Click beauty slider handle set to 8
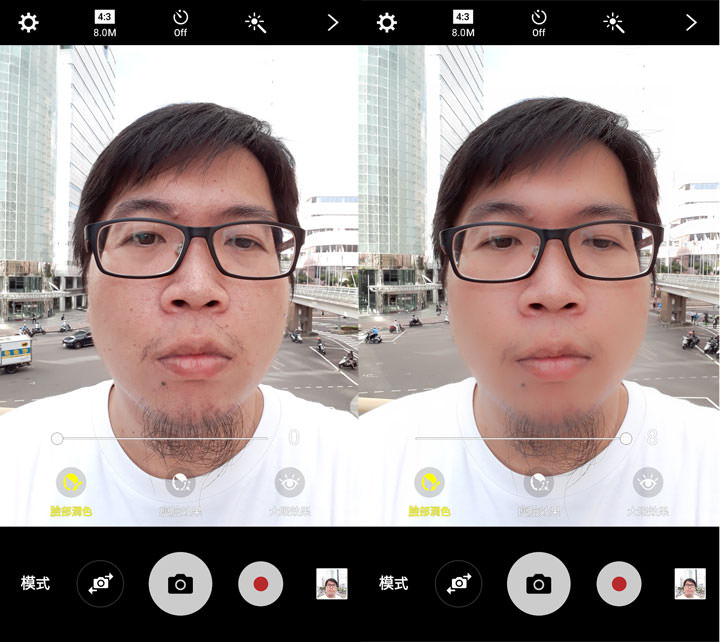720x642 pixels. [x=626, y=438]
